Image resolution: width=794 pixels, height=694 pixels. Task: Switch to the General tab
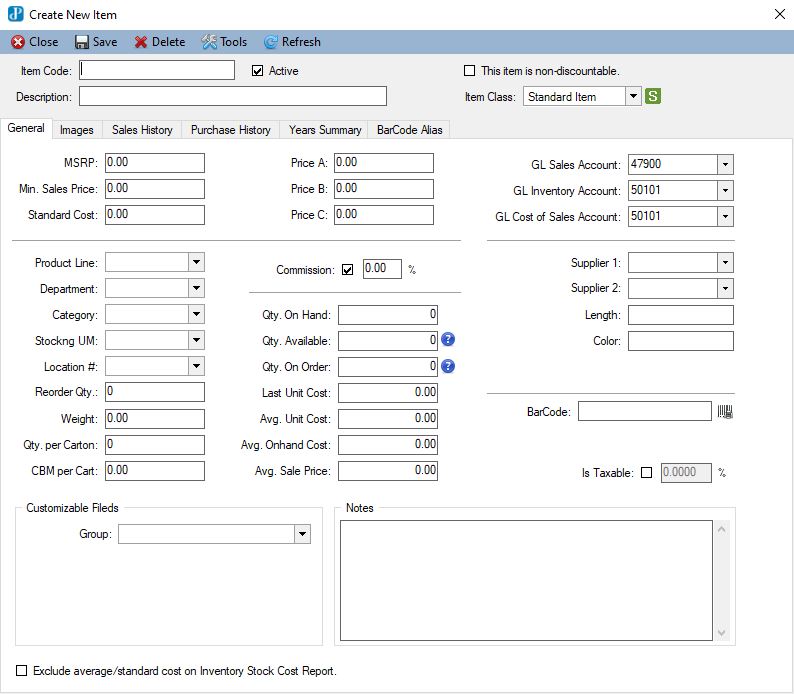point(26,128)
